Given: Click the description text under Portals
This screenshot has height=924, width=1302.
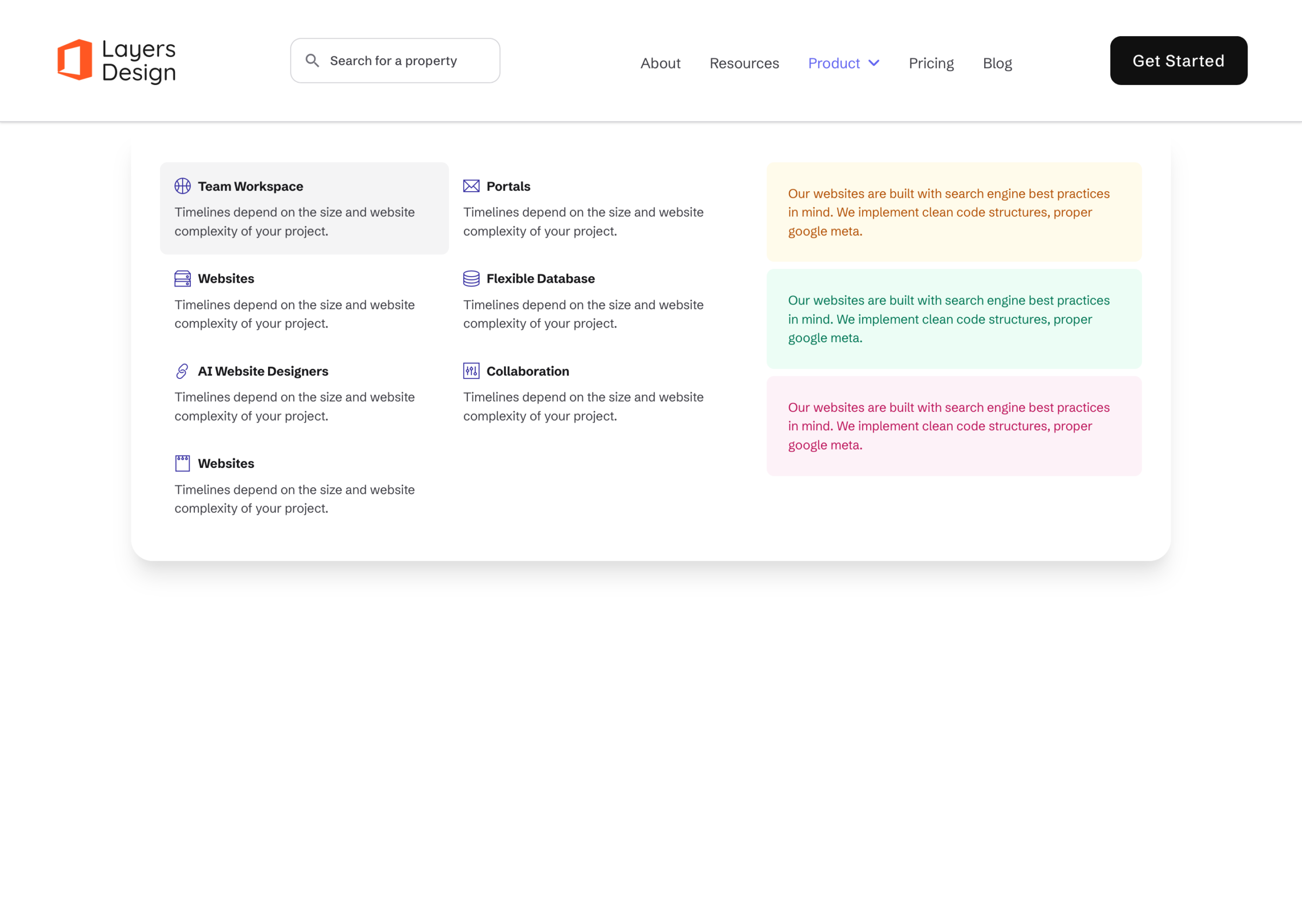Looking at the screenshot, I should [583, 221].
